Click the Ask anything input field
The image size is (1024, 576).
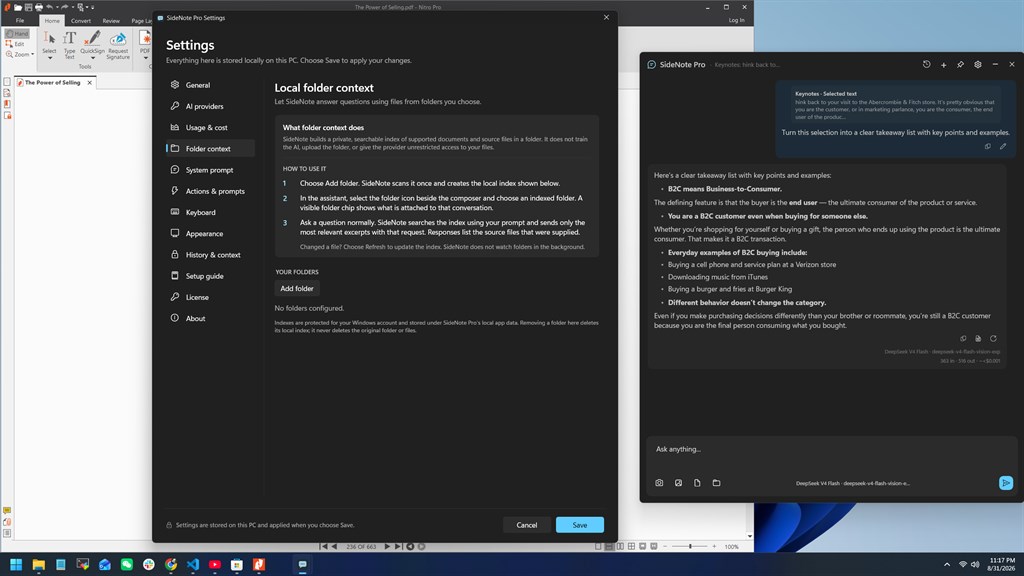831,449
